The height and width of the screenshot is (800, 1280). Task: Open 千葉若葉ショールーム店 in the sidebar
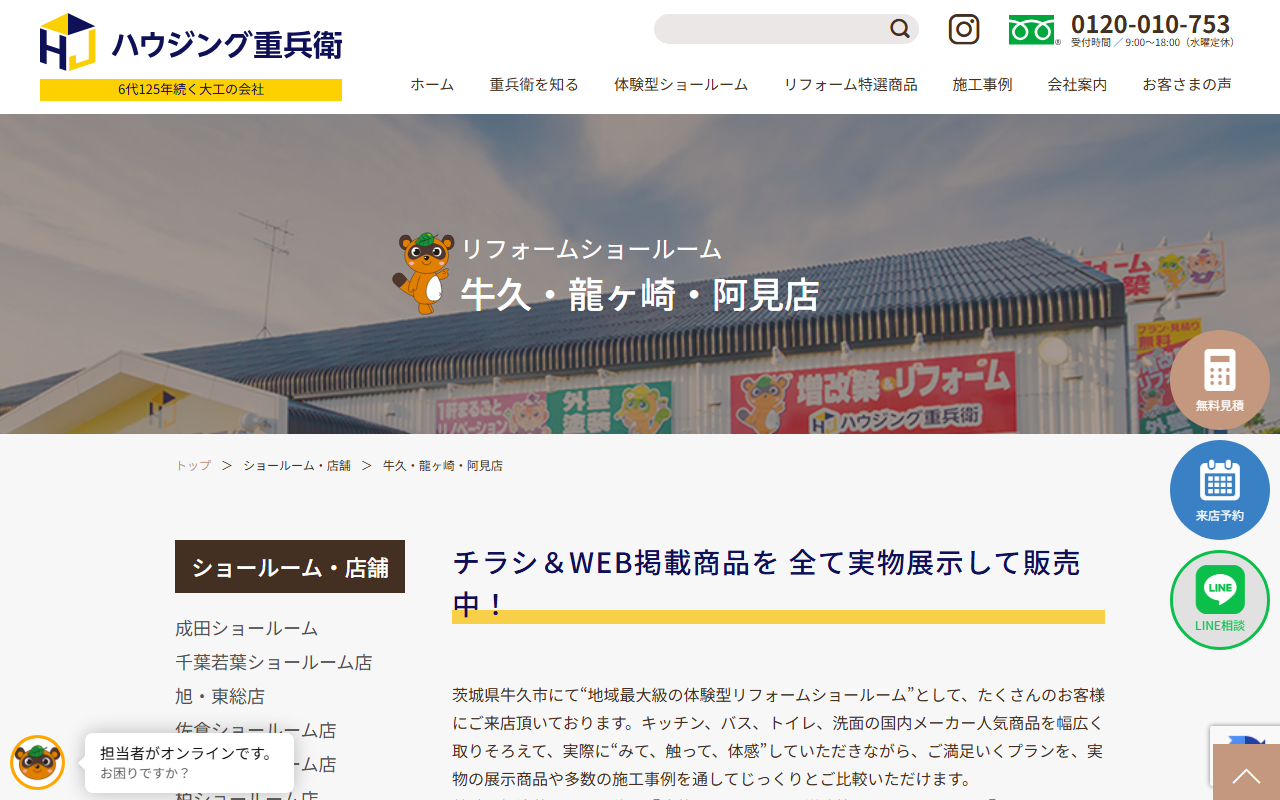click(x=273, y=662)
